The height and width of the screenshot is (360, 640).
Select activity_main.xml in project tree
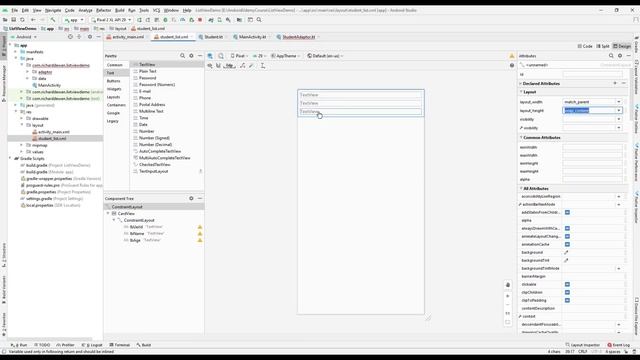(53, 132)
